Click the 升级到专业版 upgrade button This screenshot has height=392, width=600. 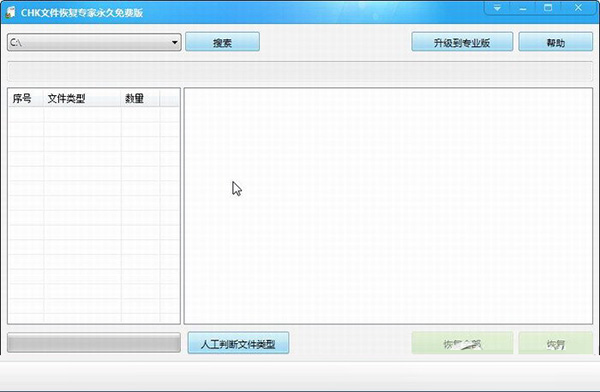coord(462,42)
